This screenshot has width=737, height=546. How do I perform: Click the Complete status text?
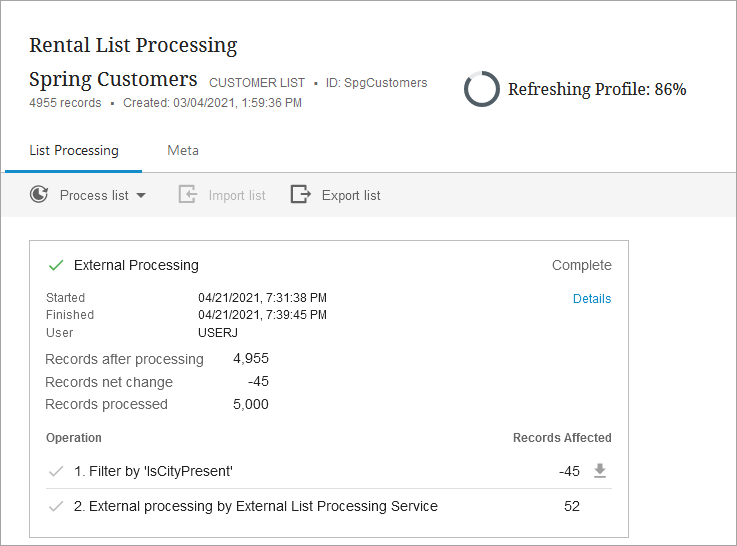point(581,266)
